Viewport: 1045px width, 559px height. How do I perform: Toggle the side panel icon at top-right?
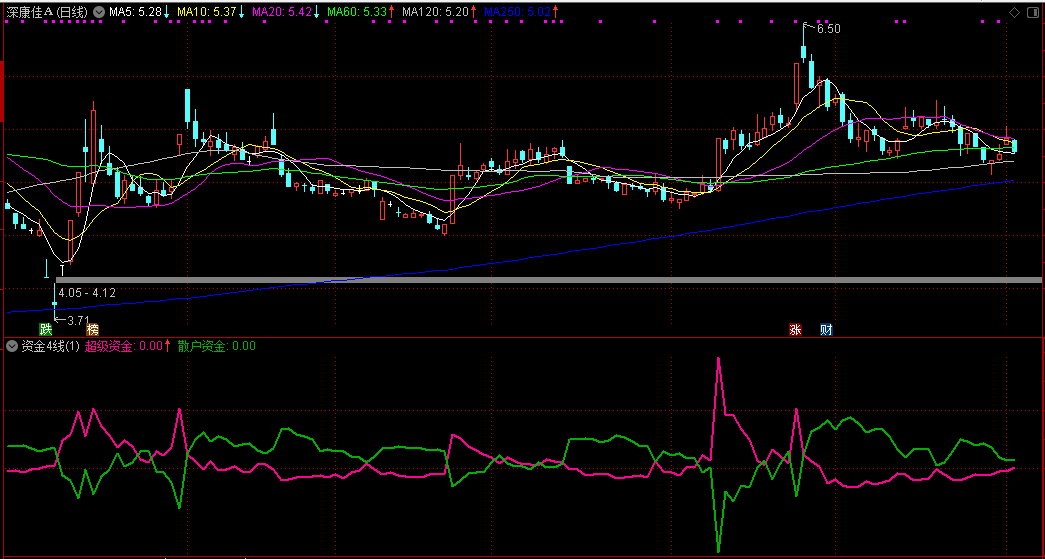coord(1032,12)
